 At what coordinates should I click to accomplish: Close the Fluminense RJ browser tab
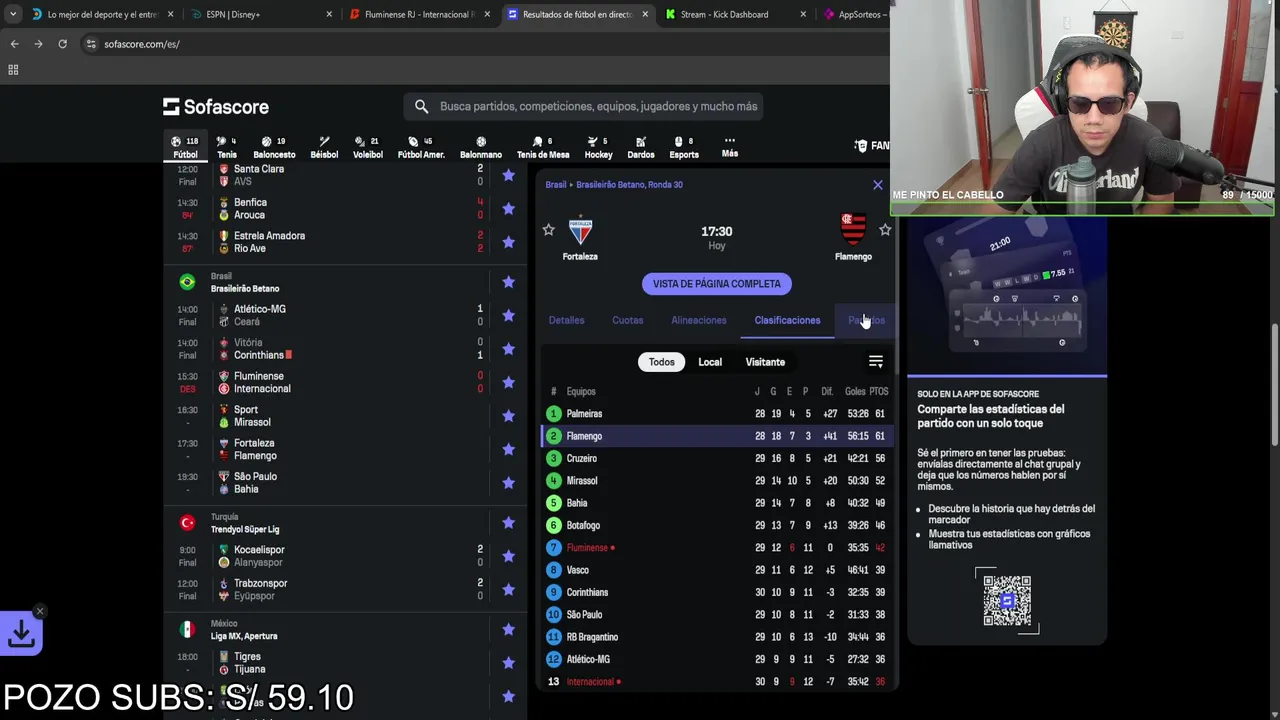point(487,14)
